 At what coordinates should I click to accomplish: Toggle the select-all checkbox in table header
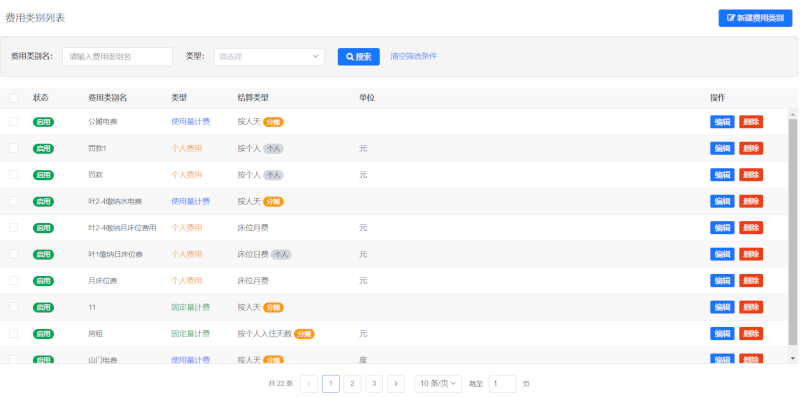[x=14, y=97]
